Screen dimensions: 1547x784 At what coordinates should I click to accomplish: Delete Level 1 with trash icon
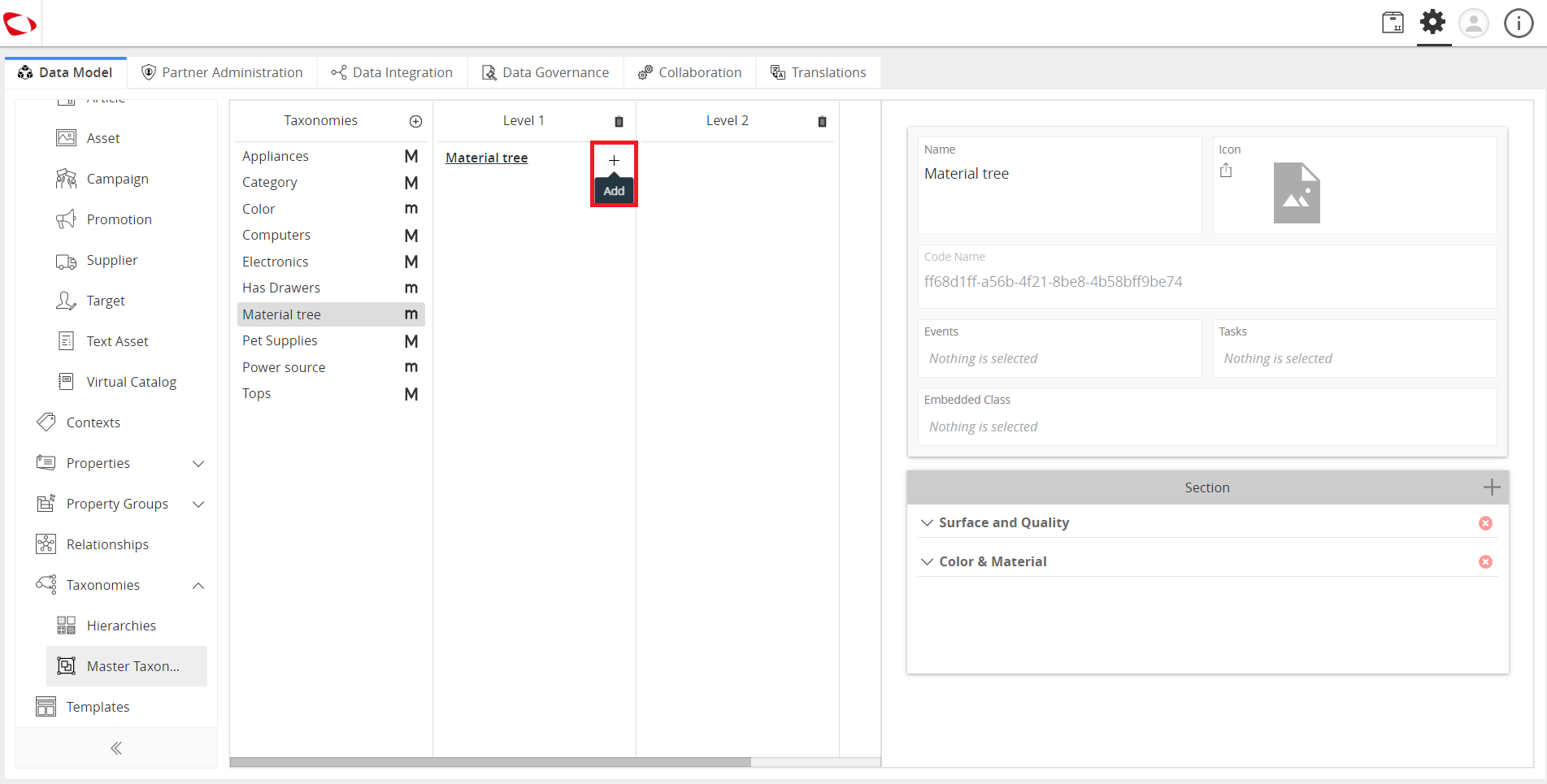coord(619,121)
